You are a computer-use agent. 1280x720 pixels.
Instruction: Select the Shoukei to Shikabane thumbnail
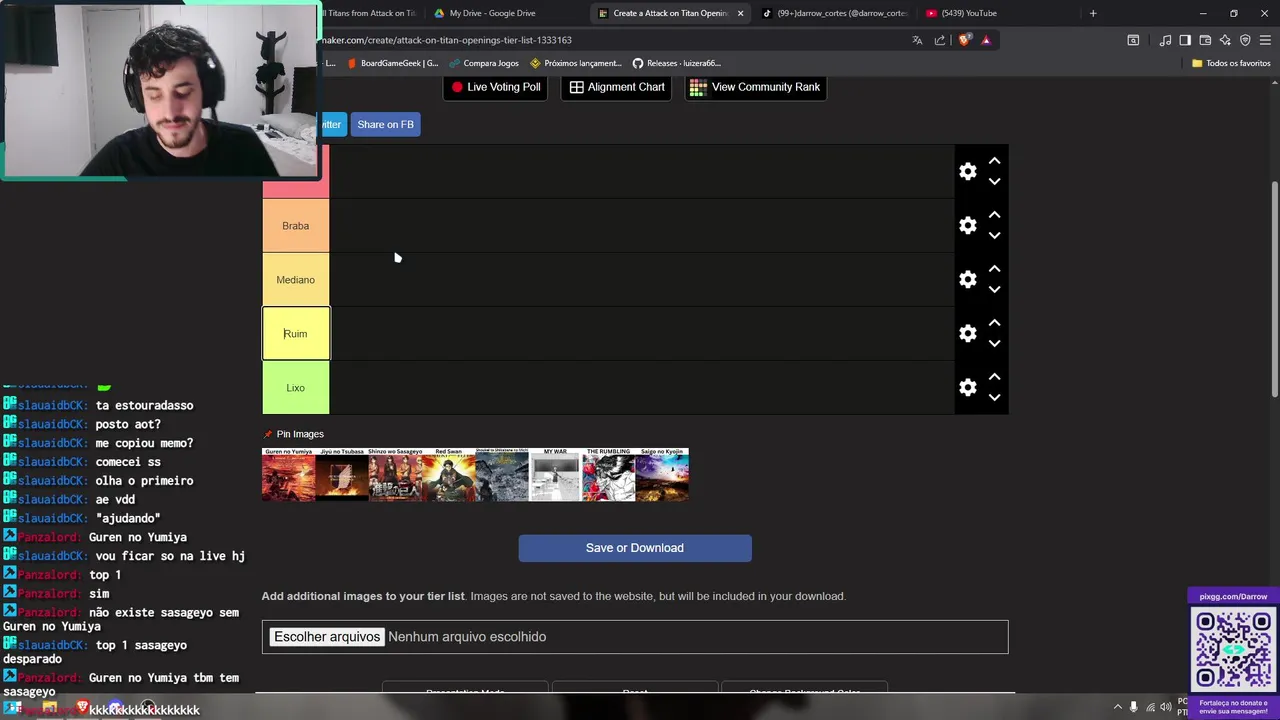click(x=502, y=474)
